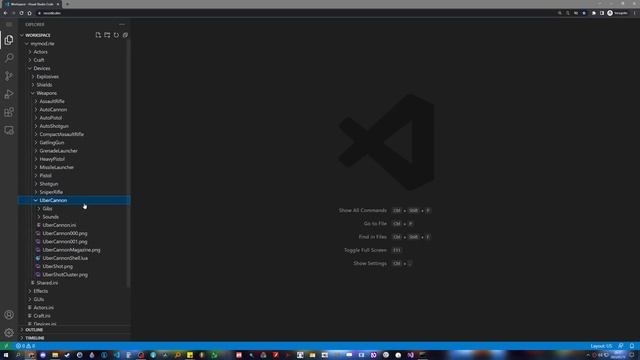Click the Explorer tree vertical scrollbar
640x360 pixels.
(129, 163)
